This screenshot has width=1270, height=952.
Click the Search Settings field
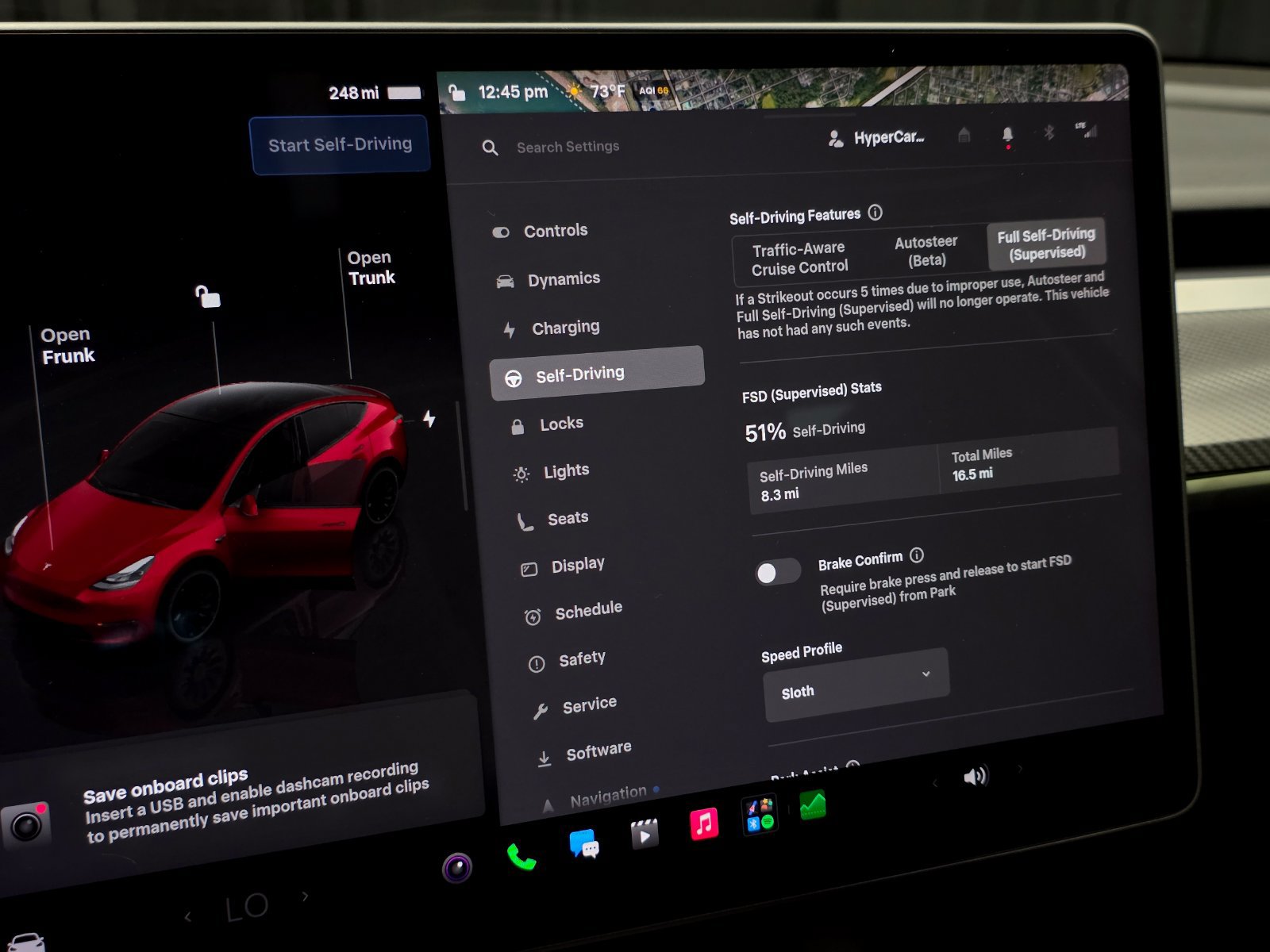[568, 147]
